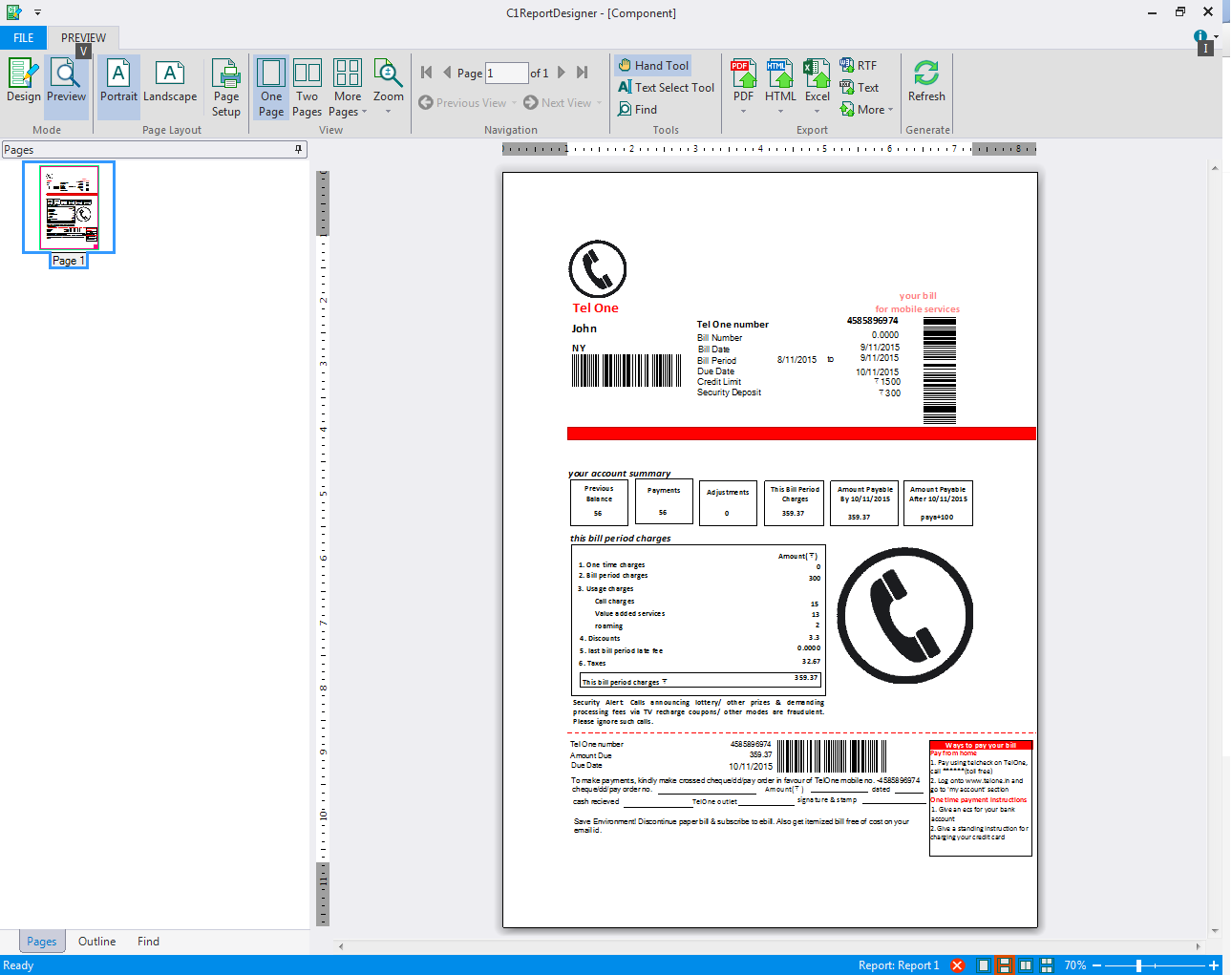Click Next View button
1232x975 pixels.
tap(558, 103)
